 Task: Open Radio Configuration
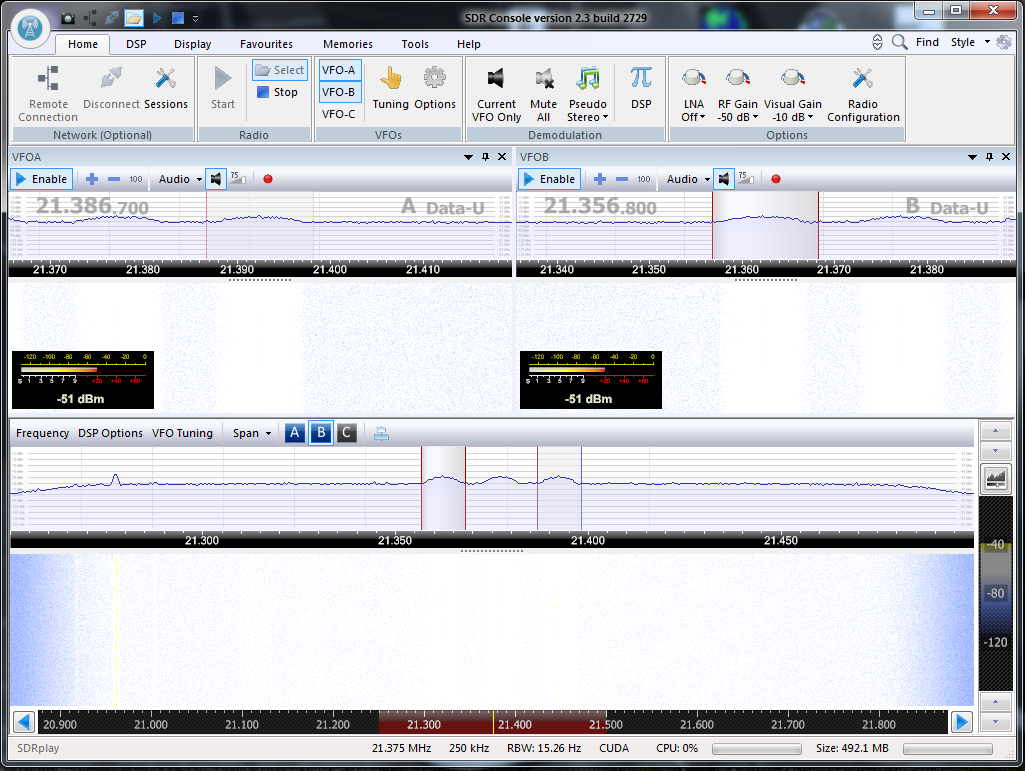(862, 90)
